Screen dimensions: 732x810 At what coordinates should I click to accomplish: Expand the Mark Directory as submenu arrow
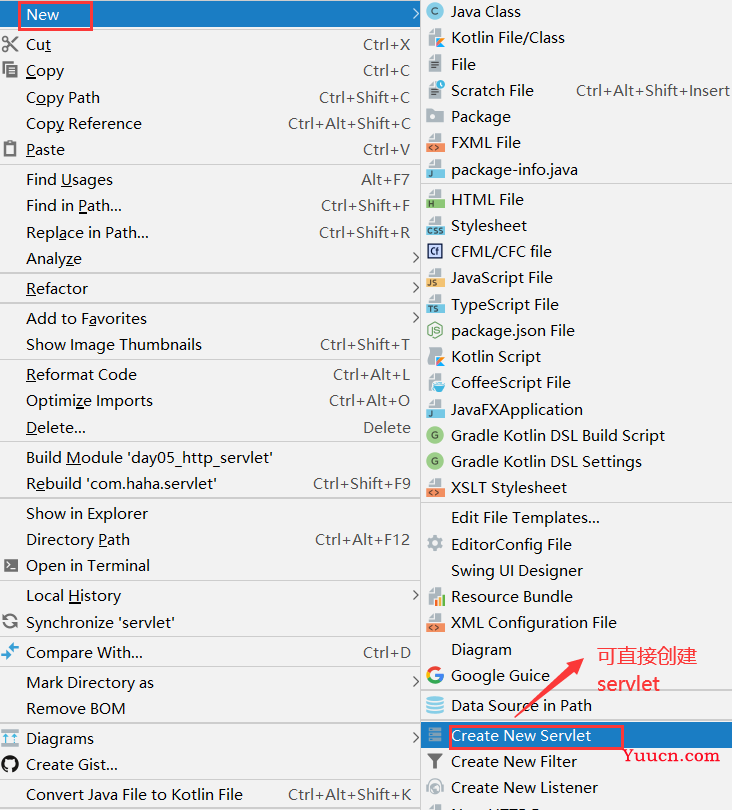[x=415, y=682]
